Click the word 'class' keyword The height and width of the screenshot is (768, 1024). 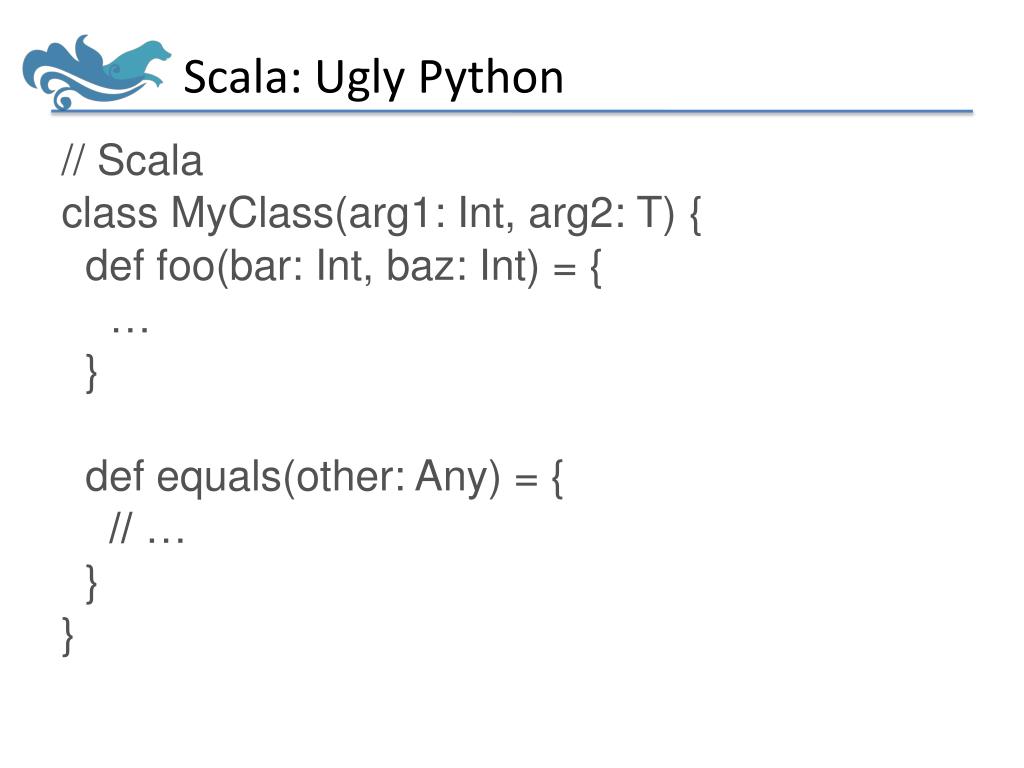(110, 214)
